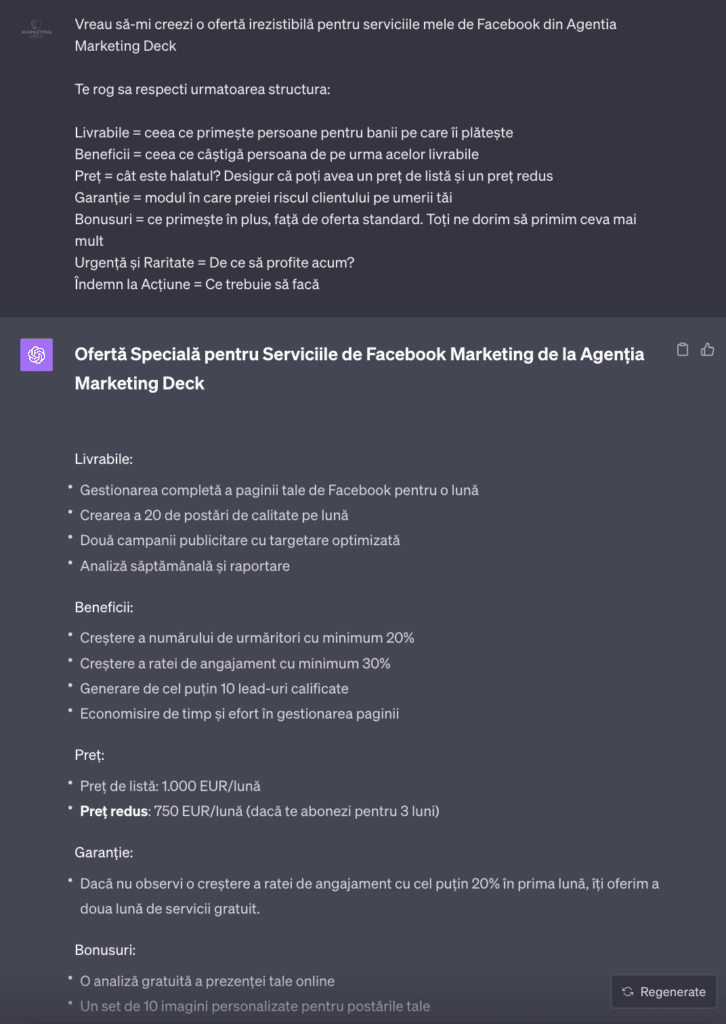Click the 'Garanție:' section label in response

pos(104,852)
